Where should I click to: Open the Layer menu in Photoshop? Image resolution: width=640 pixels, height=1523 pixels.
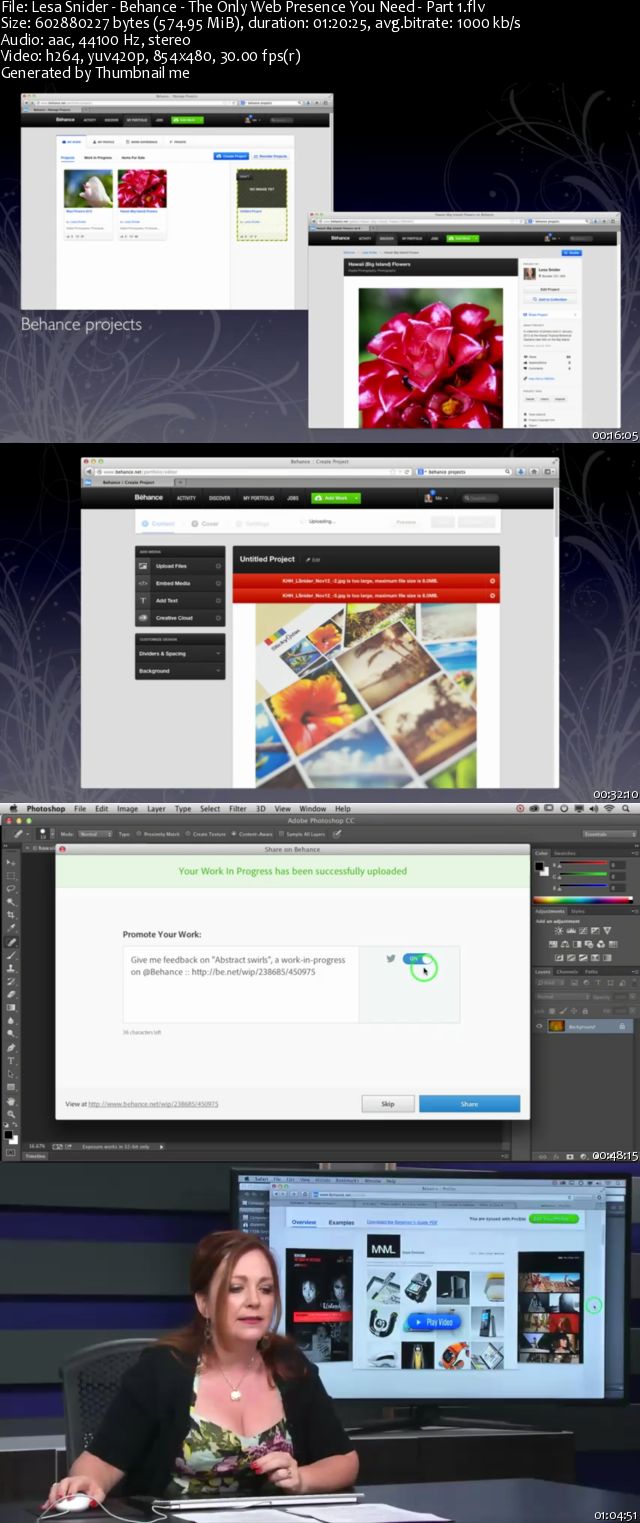click(x=156, y=808)
